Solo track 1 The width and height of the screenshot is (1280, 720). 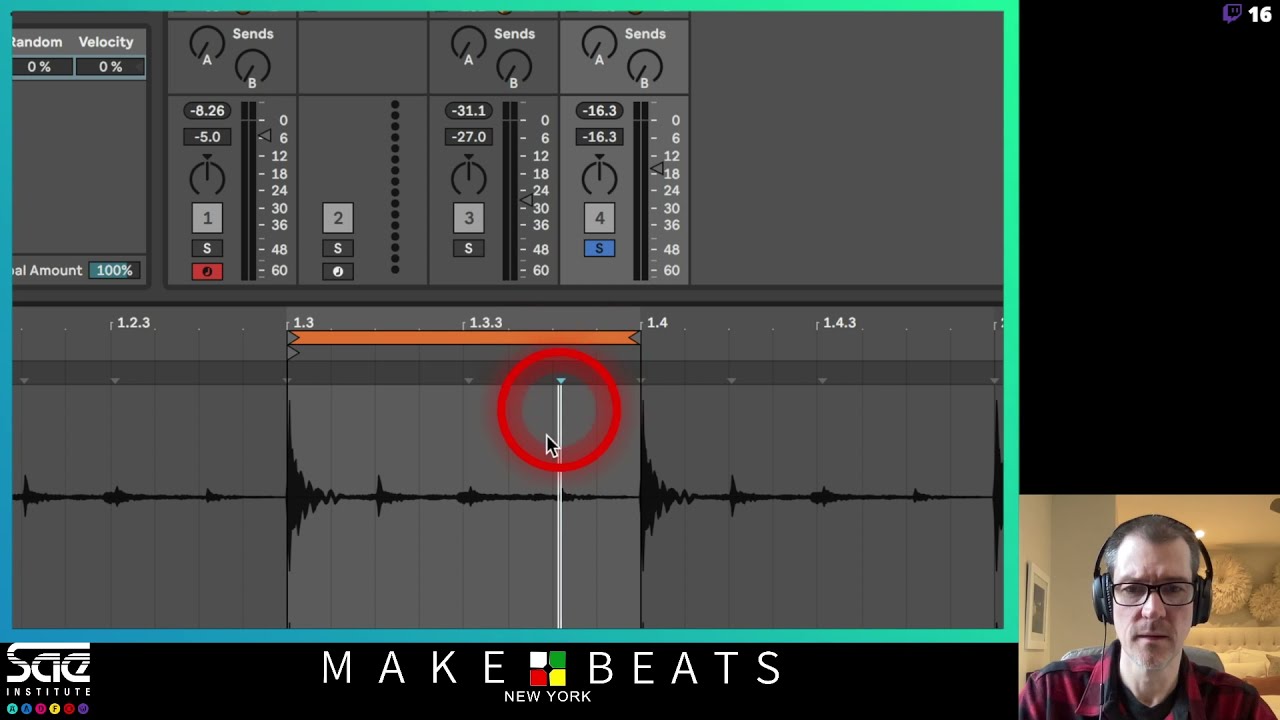207,248
